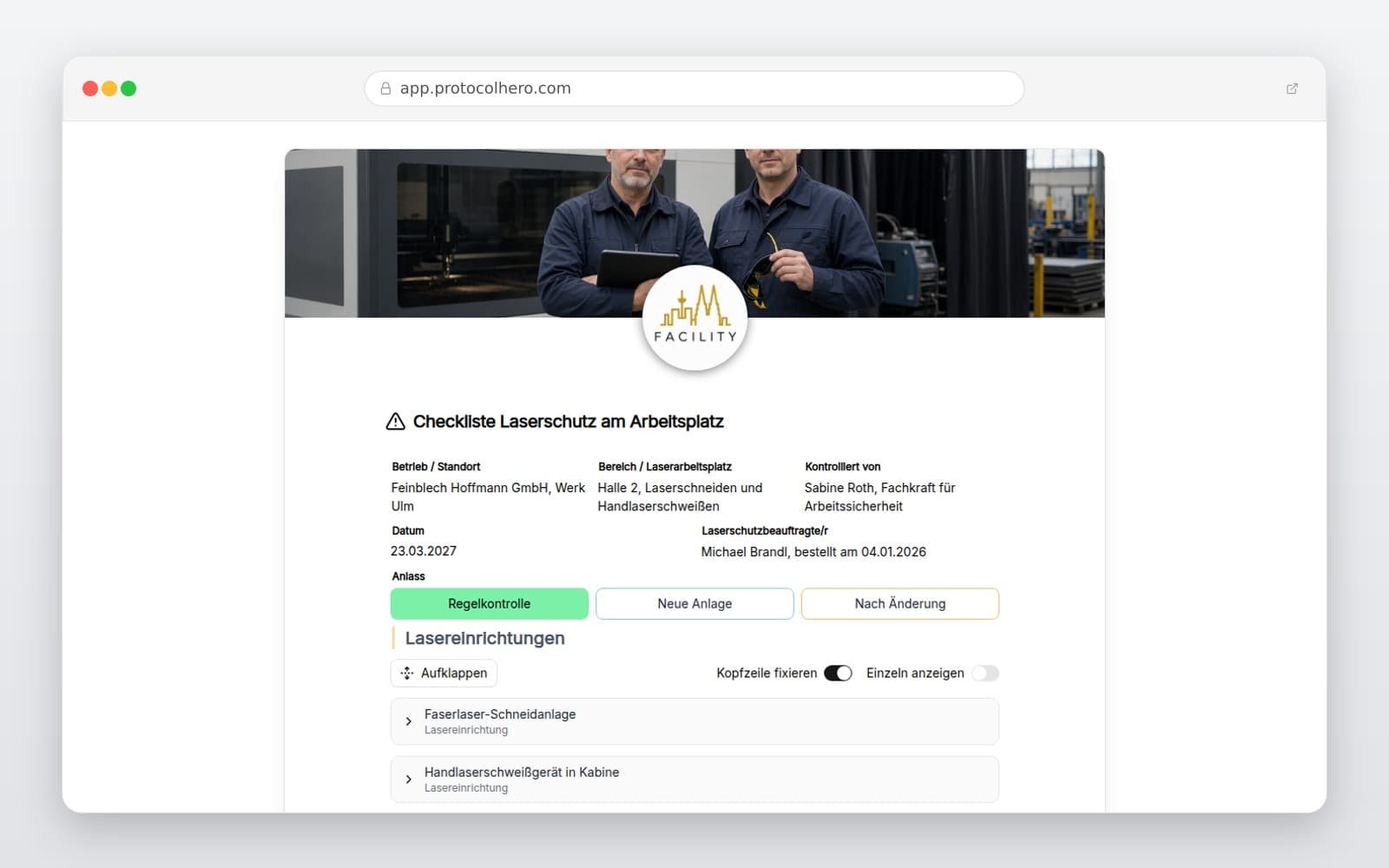The width and height of the screenshot is (1389, 868).
Task: Click the Kontrolliert von value Sabine Roth
Action: 879,496
